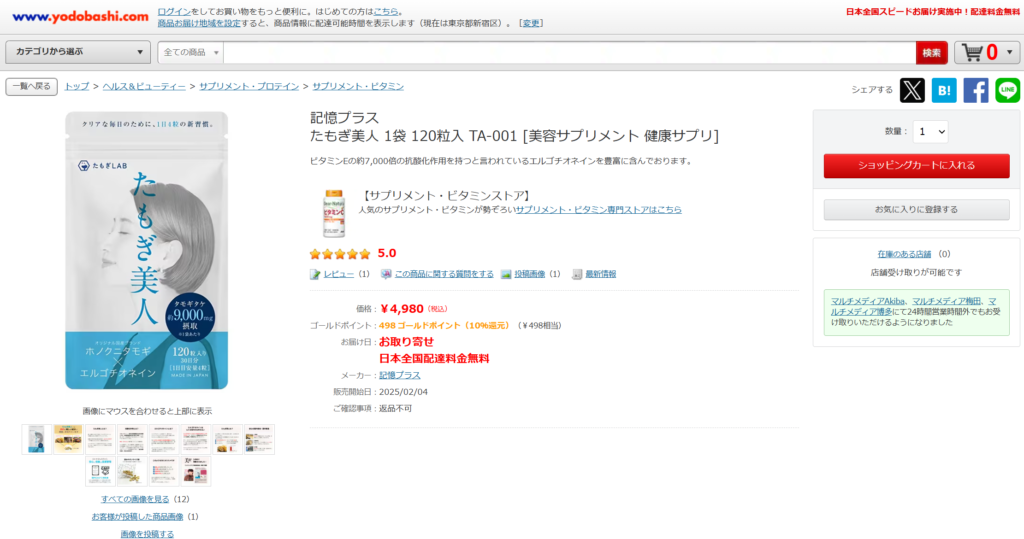Click the posted images icon

click(506, 274)
